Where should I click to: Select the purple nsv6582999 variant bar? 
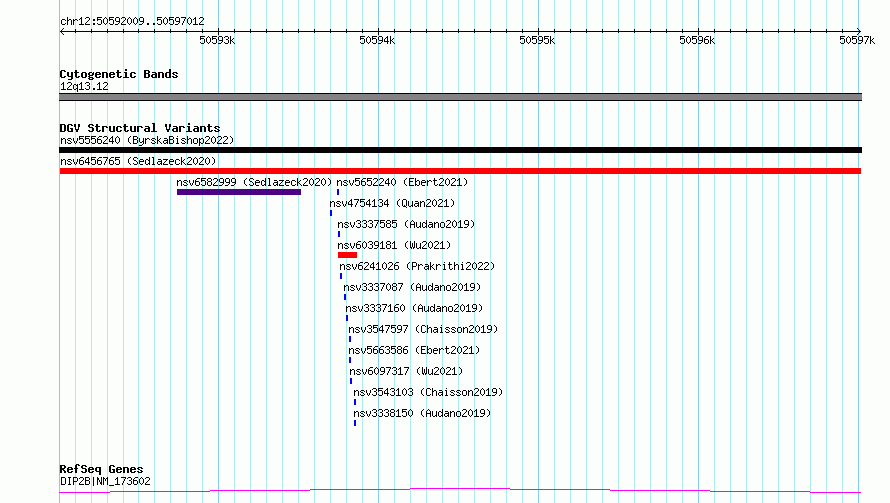(239, 192)
